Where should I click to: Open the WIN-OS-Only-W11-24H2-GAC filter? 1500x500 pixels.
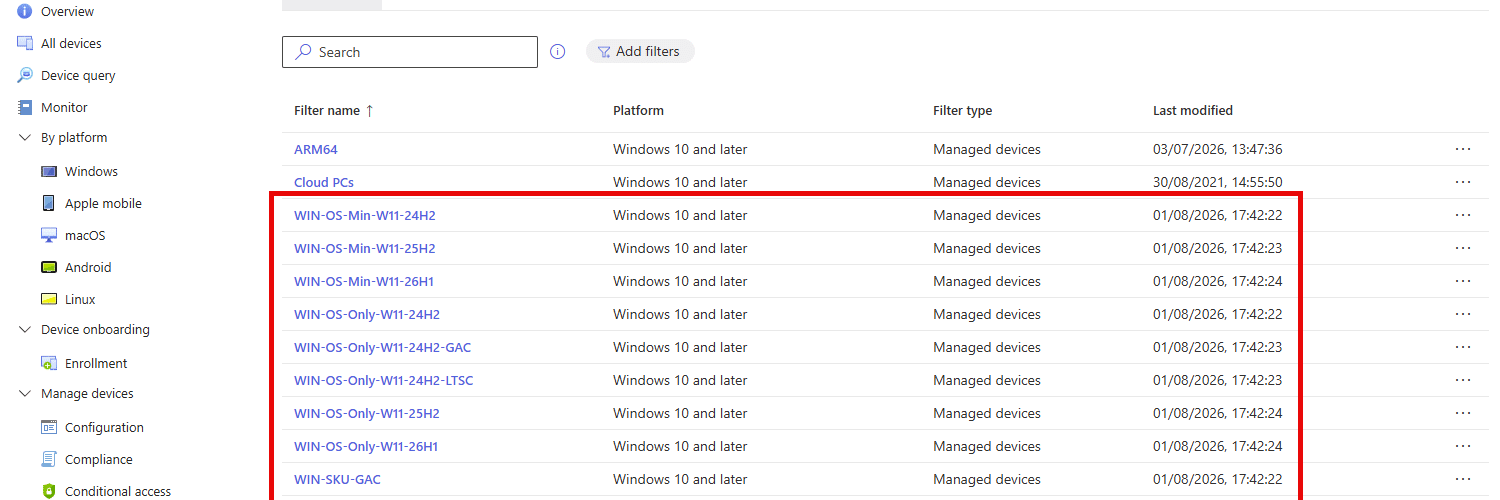point(382,347)
